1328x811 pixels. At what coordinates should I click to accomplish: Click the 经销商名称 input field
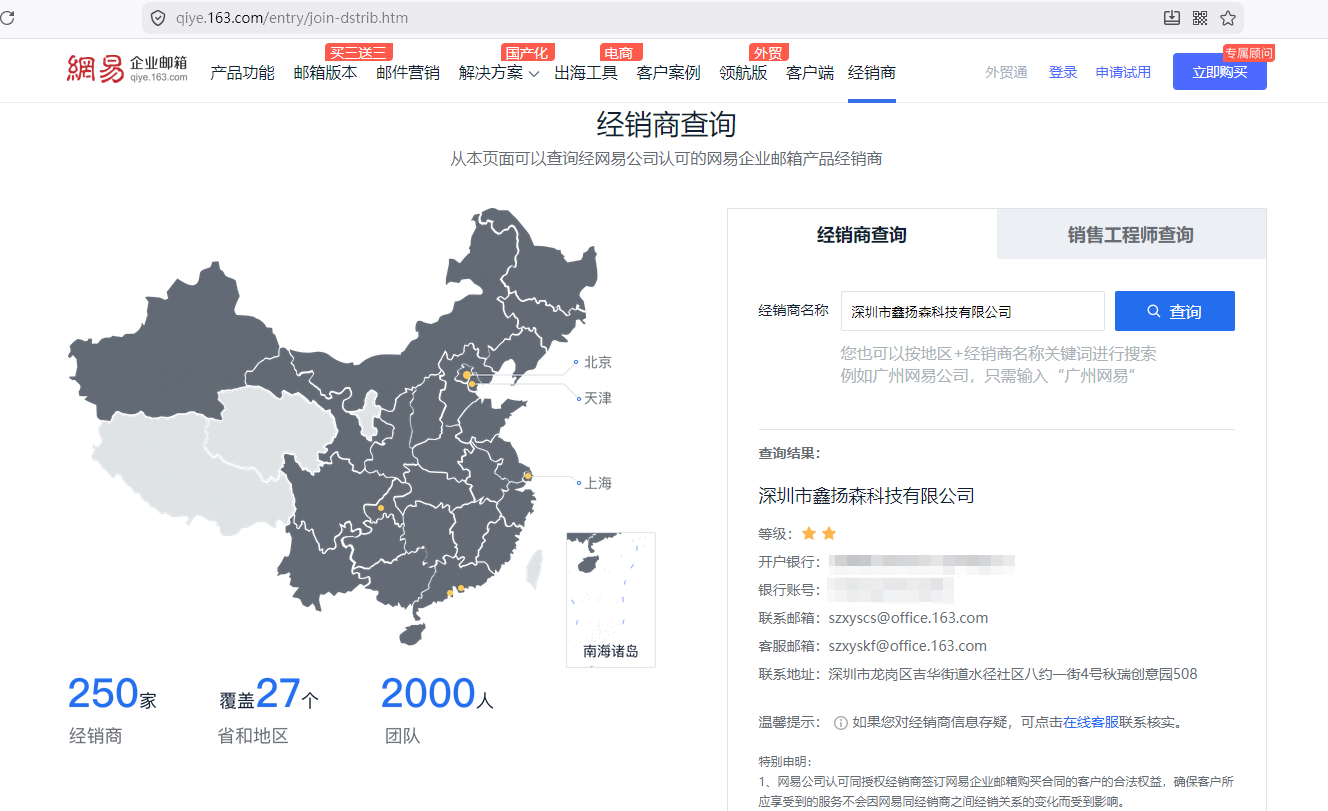(x=973, y=311)
